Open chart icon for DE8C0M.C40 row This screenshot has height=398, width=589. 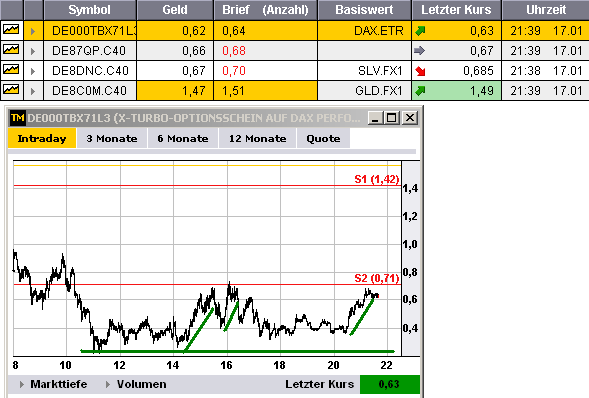(11, 90)
